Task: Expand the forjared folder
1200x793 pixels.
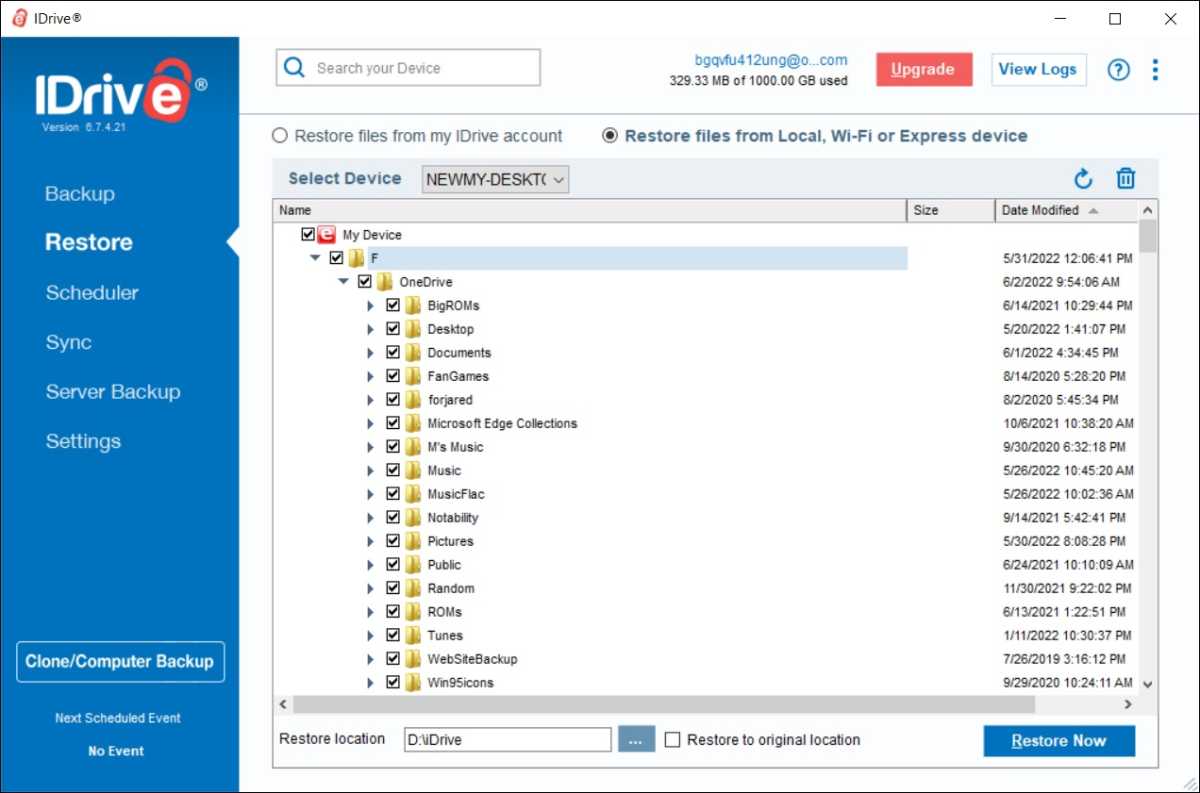Action: pos(372,400)
